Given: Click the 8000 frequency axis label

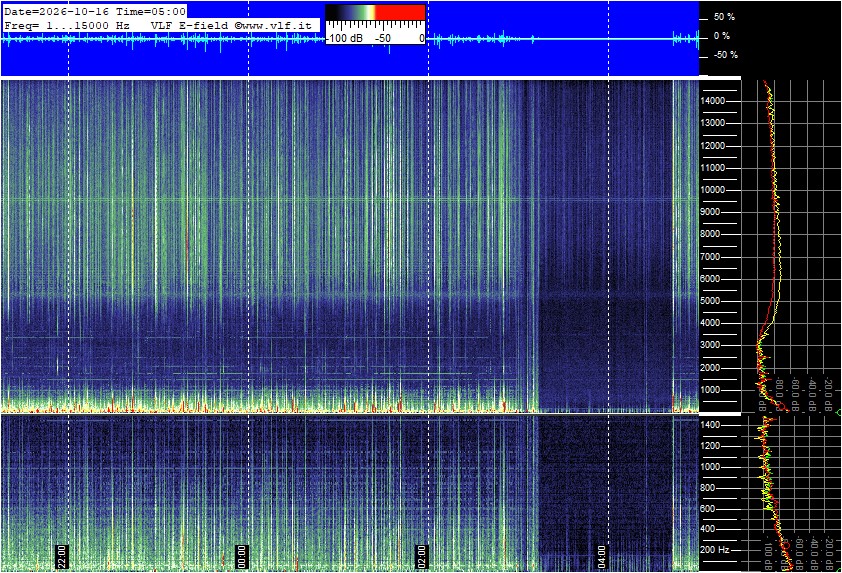Looking at the screenshot, I should tap(710, 234).
